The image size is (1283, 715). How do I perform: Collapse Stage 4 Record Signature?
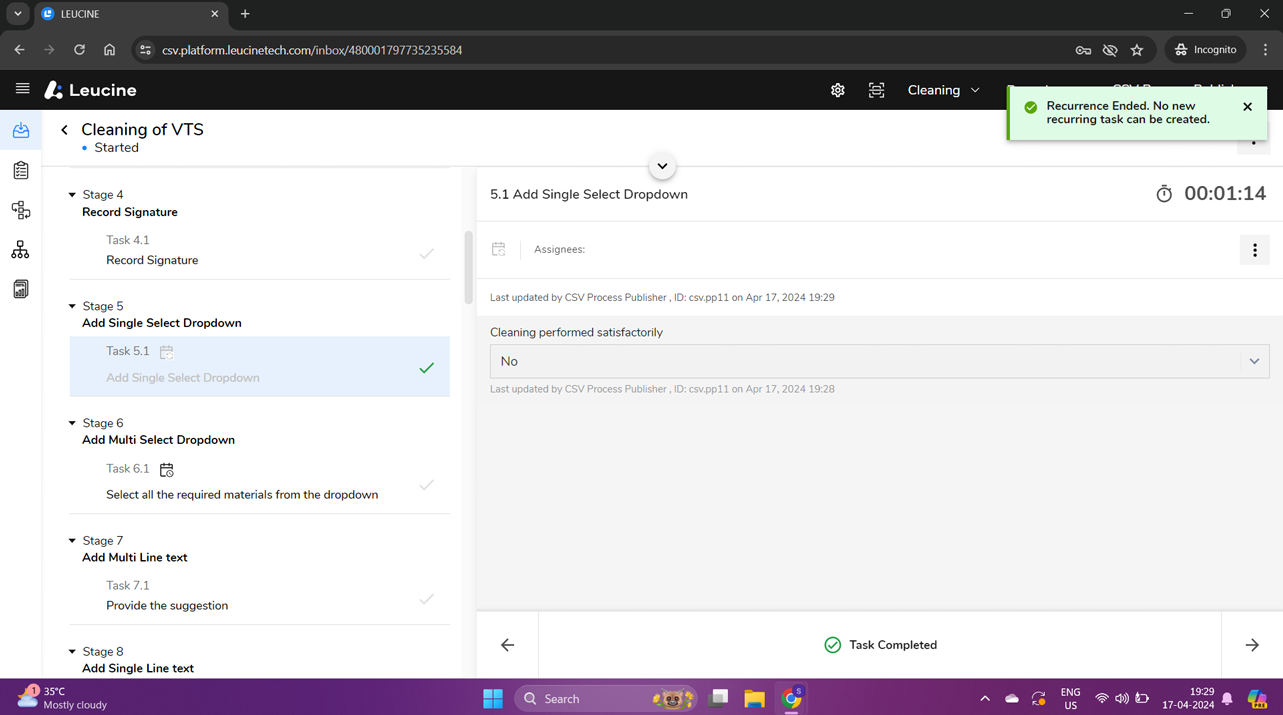pyautogui.click(x=72, y=195)
